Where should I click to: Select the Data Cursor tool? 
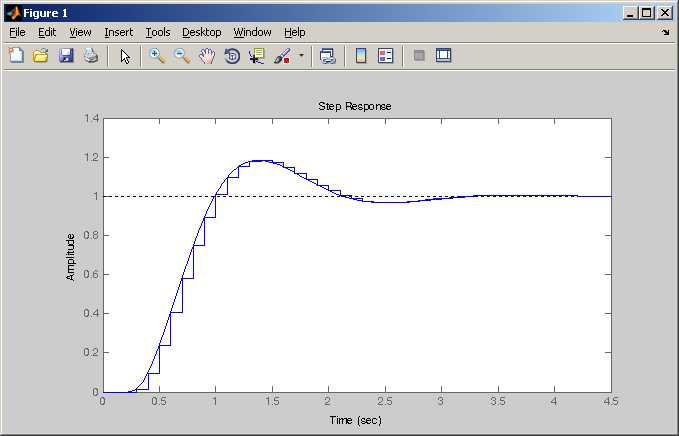[x=257, y=56]
